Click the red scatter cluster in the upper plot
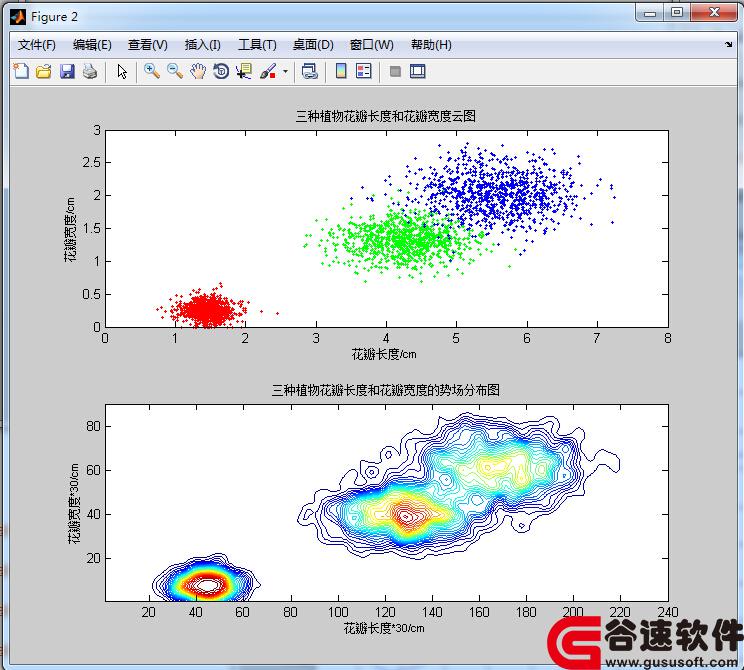The height and width of the screenshot is (670, 744). click(207, 310)
